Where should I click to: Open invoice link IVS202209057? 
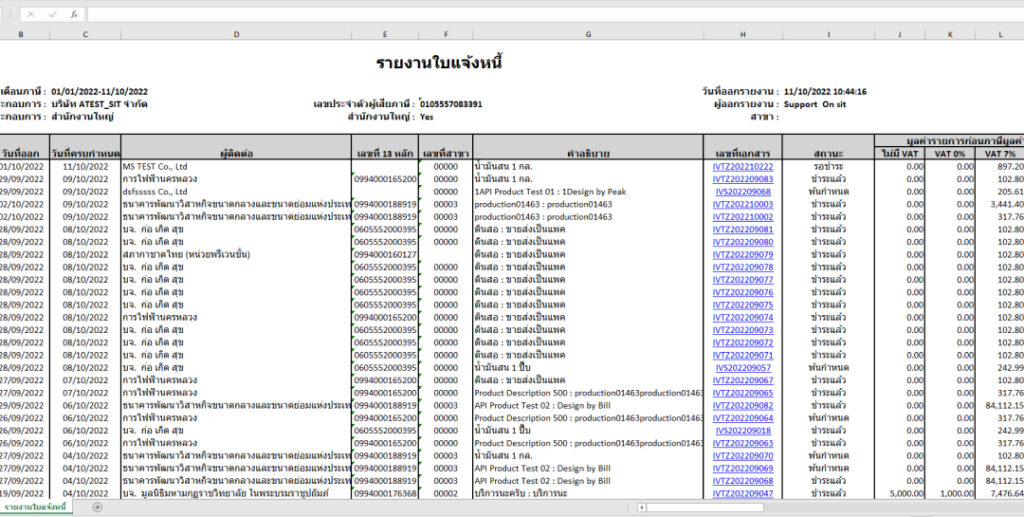pyautogui.click(x=742, y=368)
